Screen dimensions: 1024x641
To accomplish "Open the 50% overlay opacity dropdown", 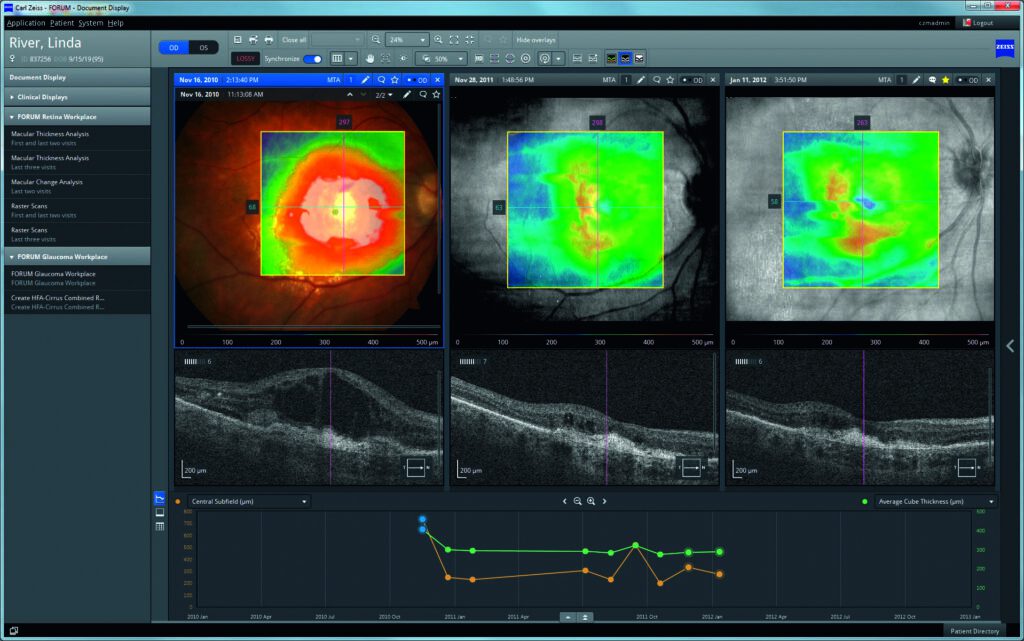I will coord(443,59).
